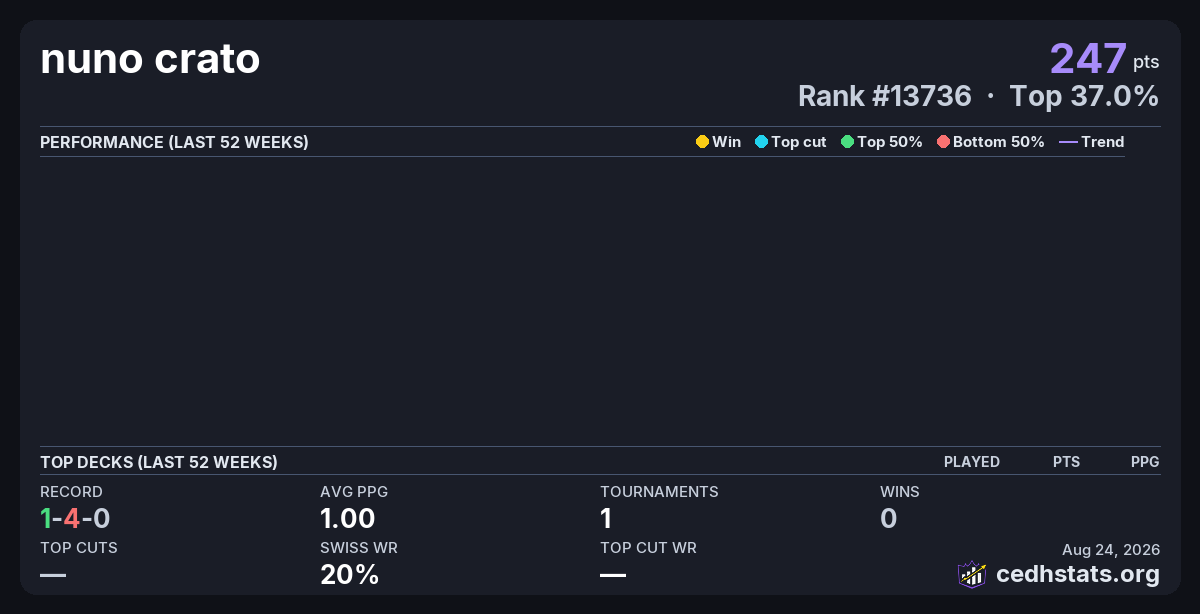This screenshot has width=1200, height=614.
Task: Toggle the cyan Top cut legend dot
Action: [x=761, y=142]
